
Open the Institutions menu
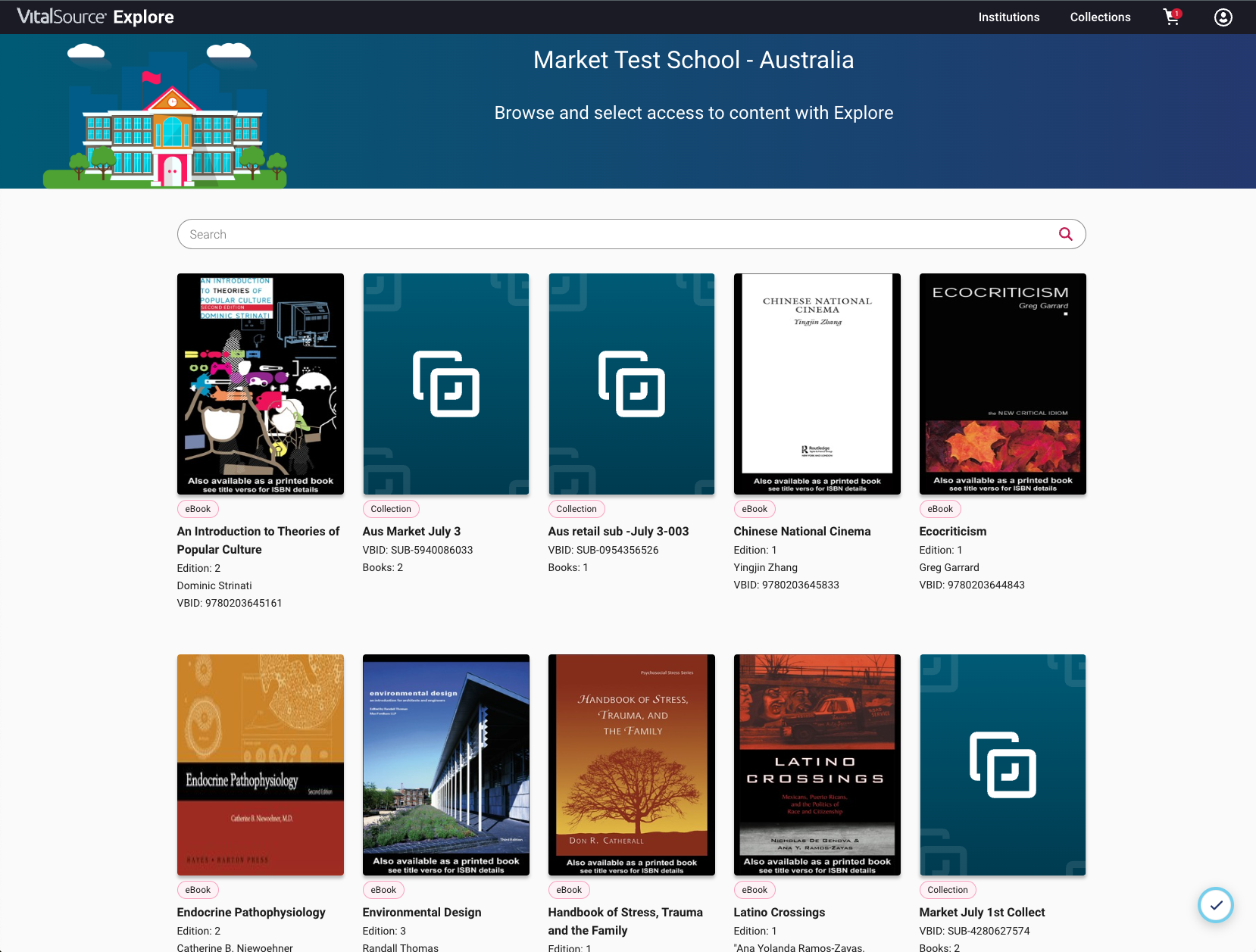1008,17
